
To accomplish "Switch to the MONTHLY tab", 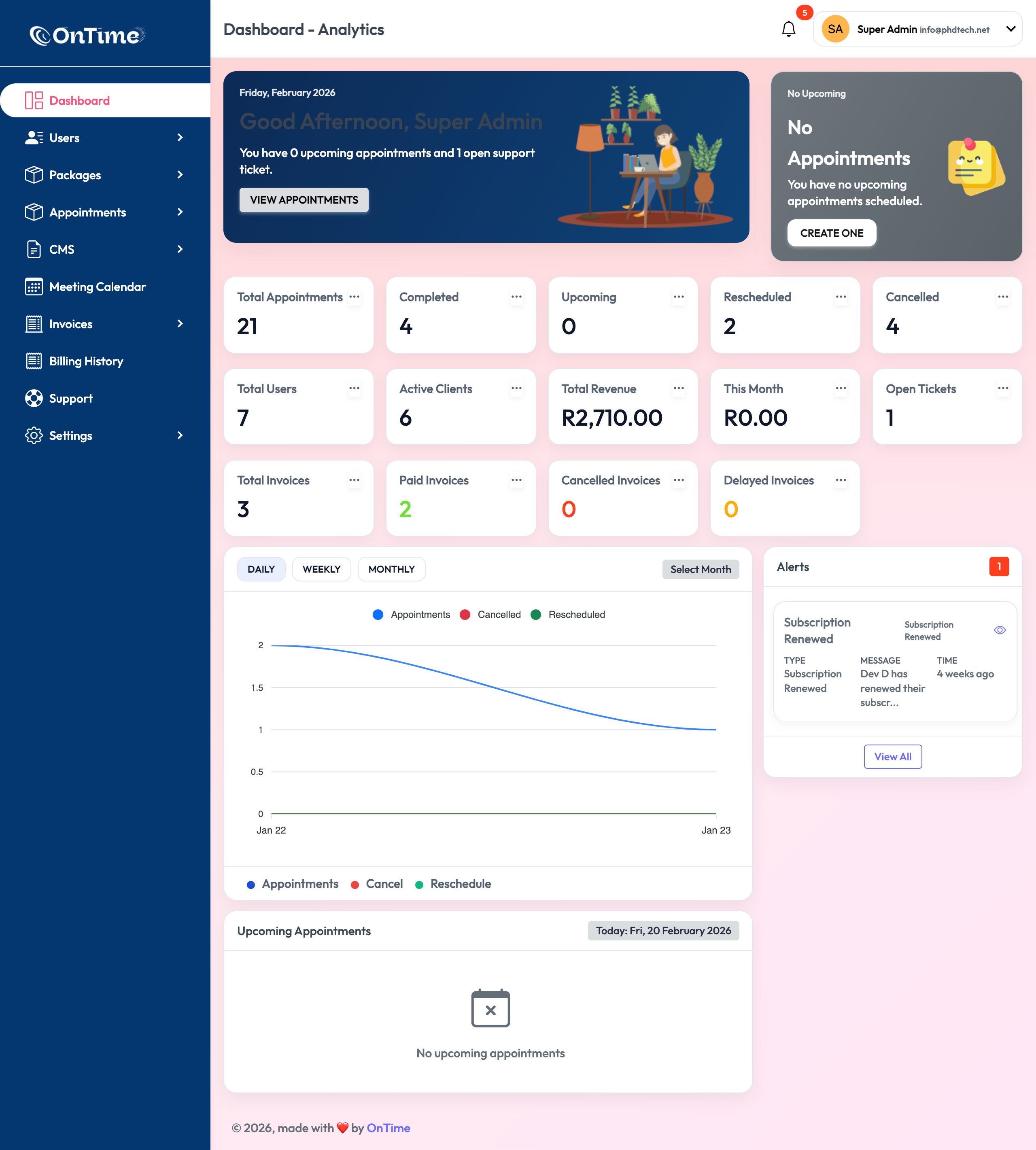I will click(391, 569).
